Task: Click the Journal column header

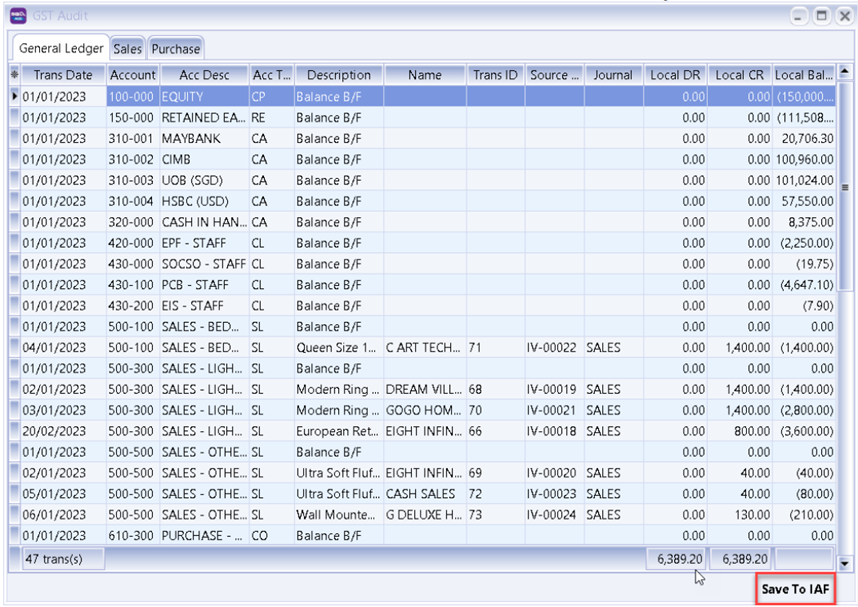Action: pyautogui.click(x=613, y=75)
